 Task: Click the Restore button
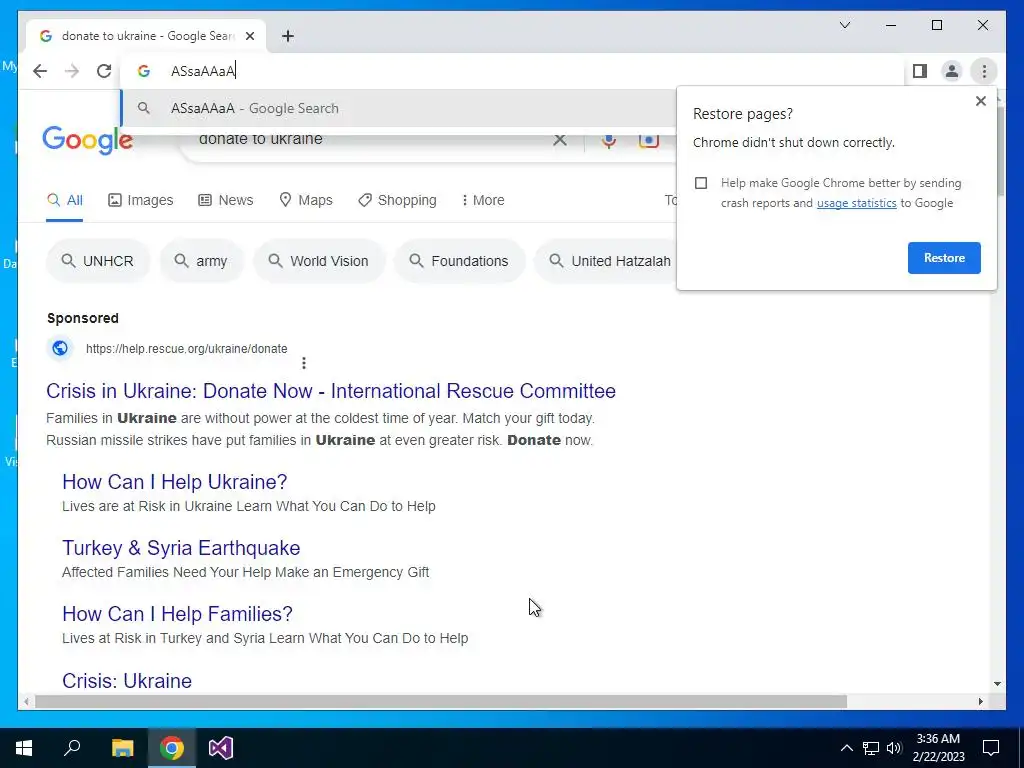[944, 258]
